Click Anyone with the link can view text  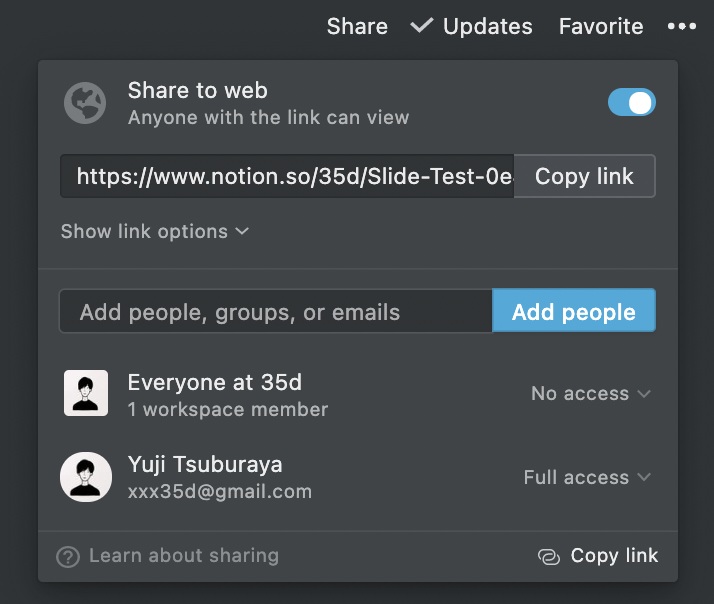(269, 118)
